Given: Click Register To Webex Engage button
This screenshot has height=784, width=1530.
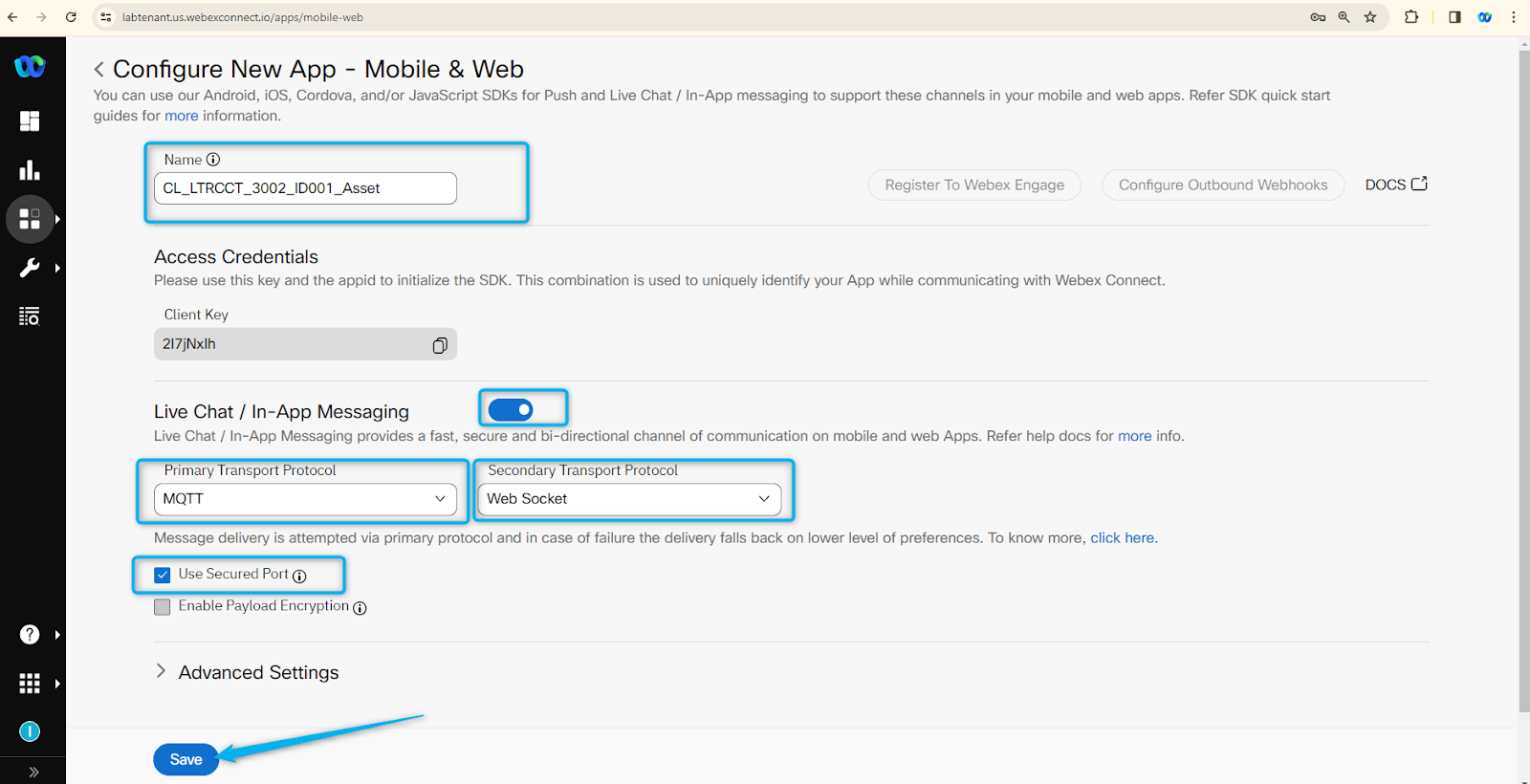Looking at the screenshot, I should tap(974, 185).
